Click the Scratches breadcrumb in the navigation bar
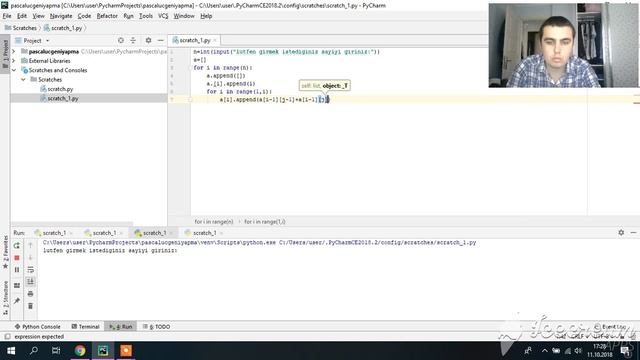 tap(20, 28)
